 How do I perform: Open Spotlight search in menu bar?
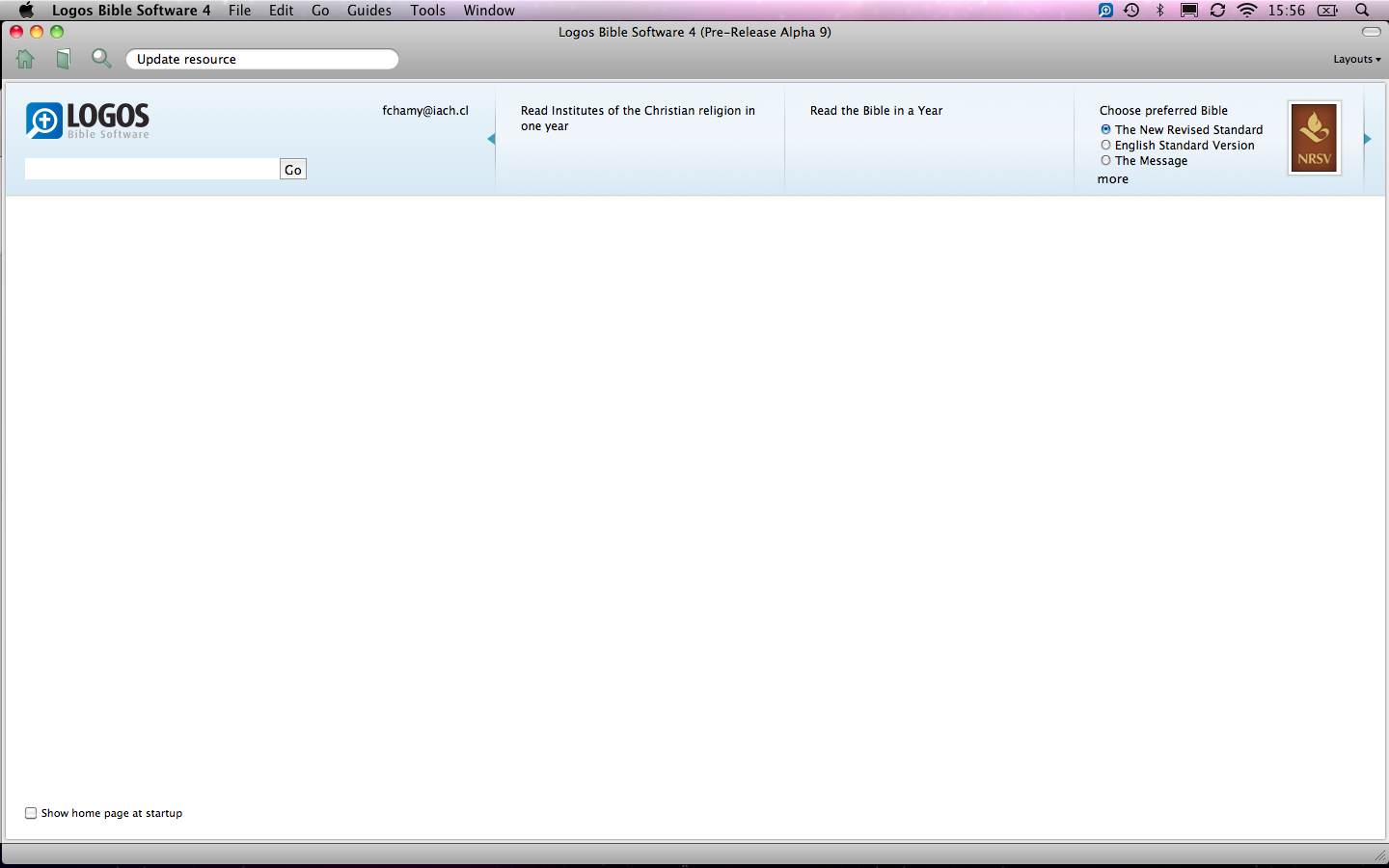(x=1362, y=11)
